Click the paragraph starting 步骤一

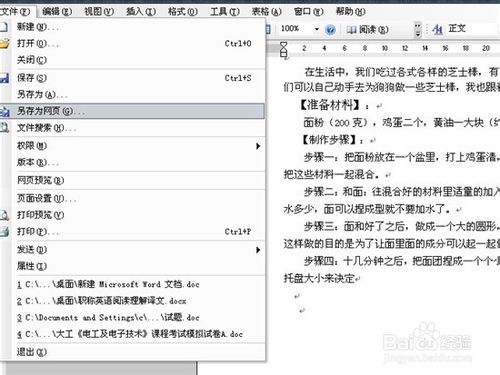point(391,165)
